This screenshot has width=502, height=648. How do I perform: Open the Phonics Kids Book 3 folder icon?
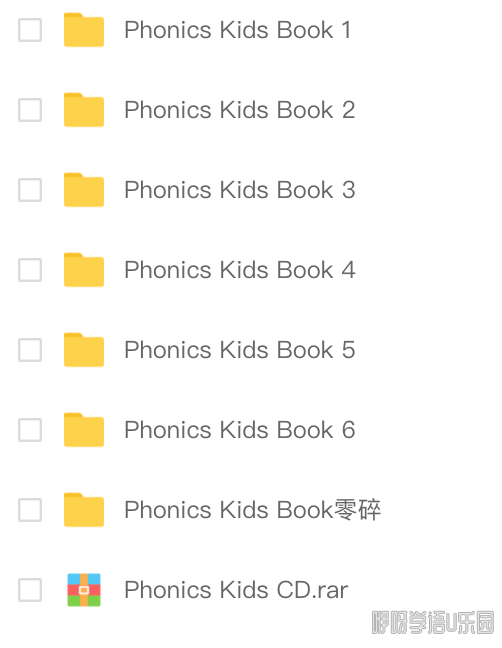84,190
